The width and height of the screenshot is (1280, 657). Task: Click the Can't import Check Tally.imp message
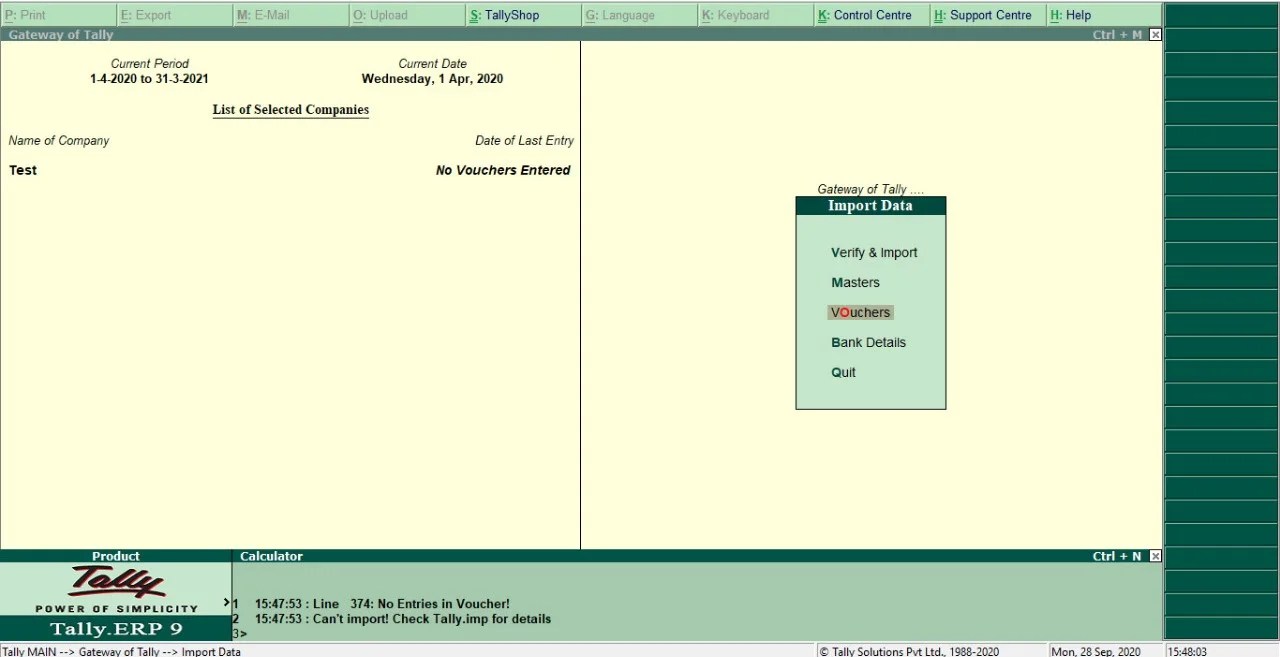click(x=403, y=619)
